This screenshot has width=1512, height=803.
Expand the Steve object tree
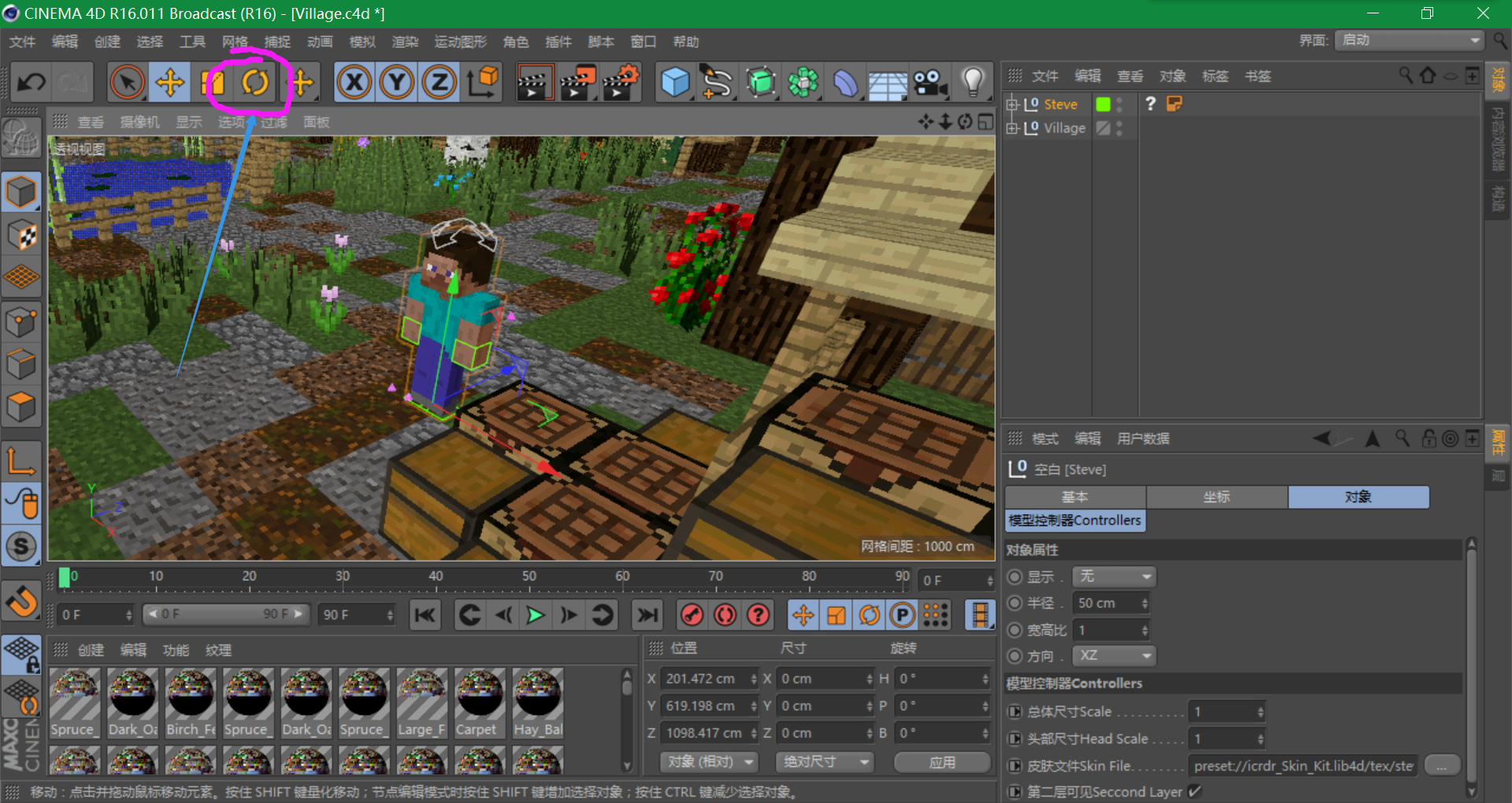pos(1013,104)
